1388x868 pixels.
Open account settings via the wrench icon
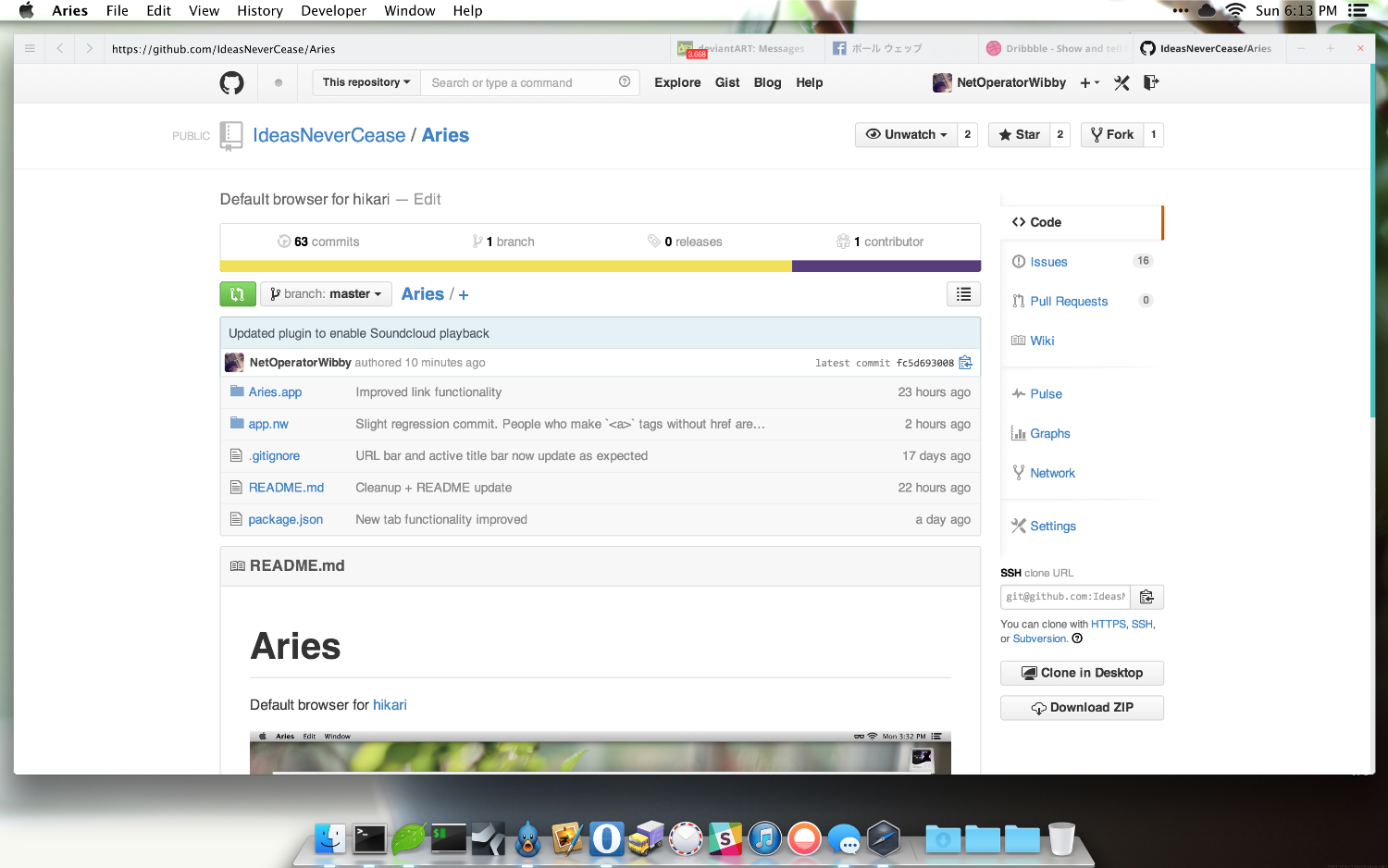point(1122,82)
